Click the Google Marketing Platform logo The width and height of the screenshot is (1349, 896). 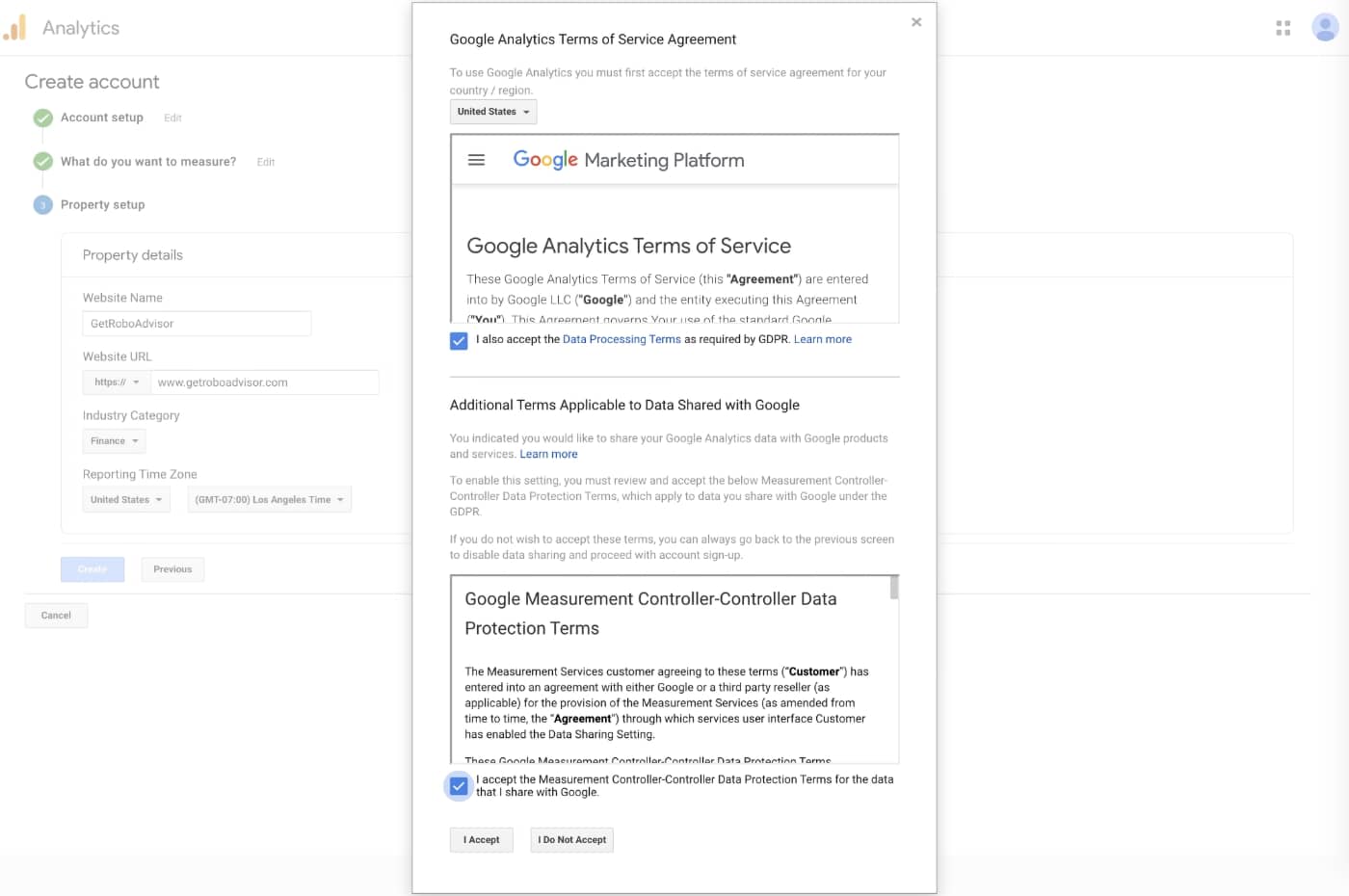pos(628,160)
